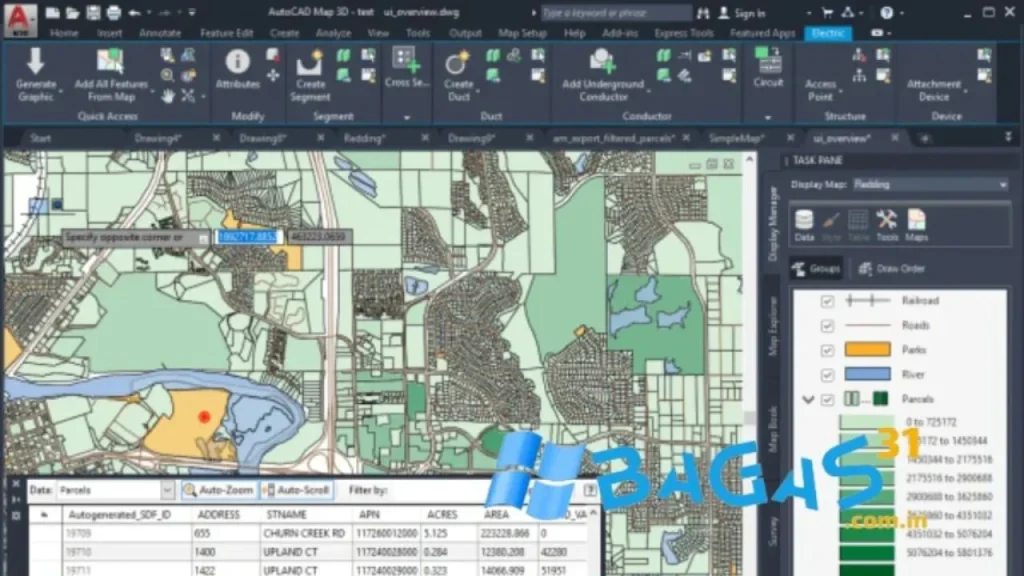Open the Data icon in Task Pane
1024x576 pixels.
click(804, 225)
